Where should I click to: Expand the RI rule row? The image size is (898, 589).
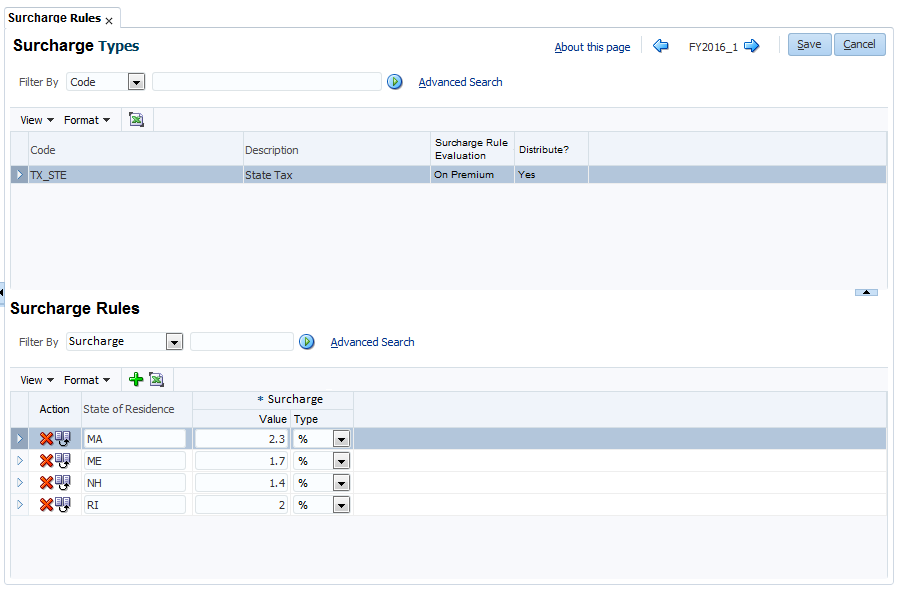19,505
